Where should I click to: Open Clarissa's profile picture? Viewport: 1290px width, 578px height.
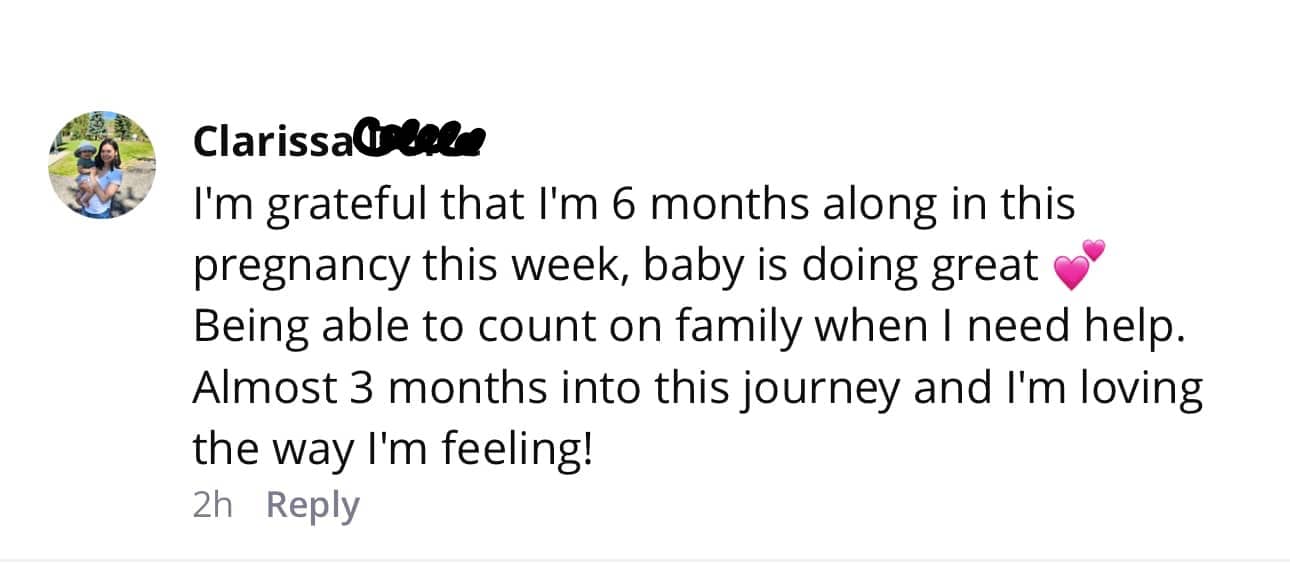pyautogui.click(x=102, y=164)
